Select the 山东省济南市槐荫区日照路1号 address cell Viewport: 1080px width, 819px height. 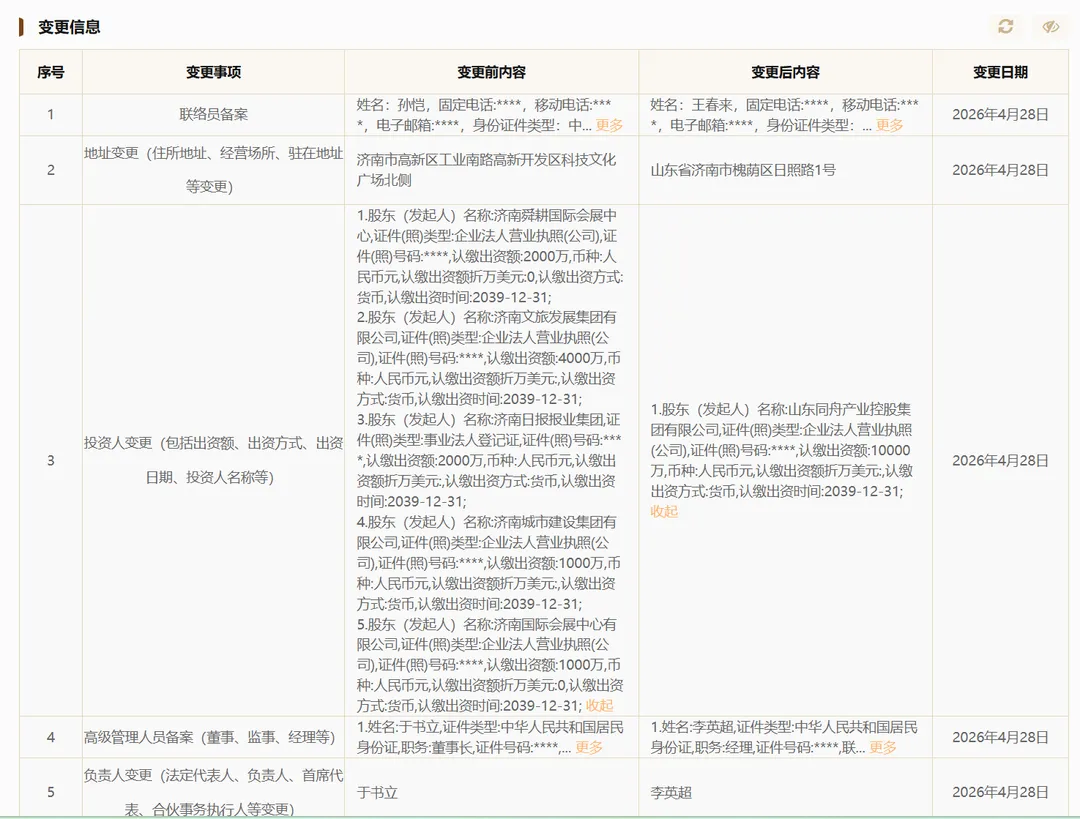743,170
